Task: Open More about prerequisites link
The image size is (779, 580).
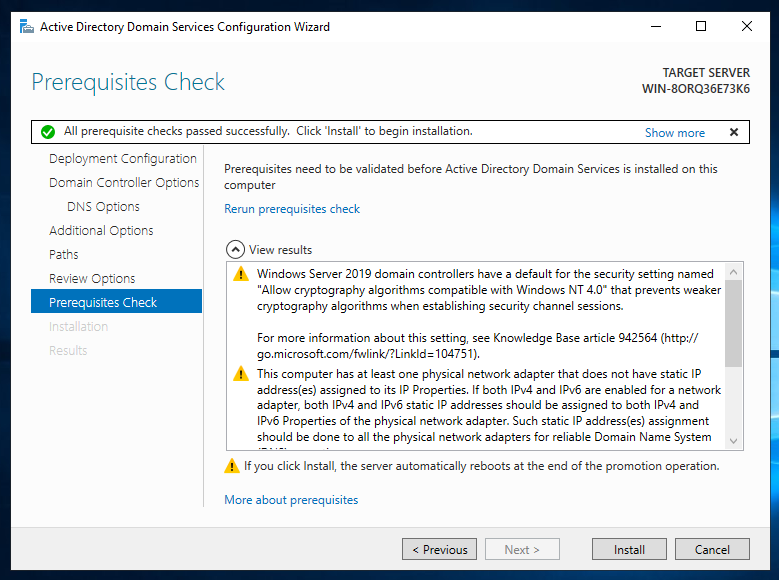Action: click(x=291, y=499)
